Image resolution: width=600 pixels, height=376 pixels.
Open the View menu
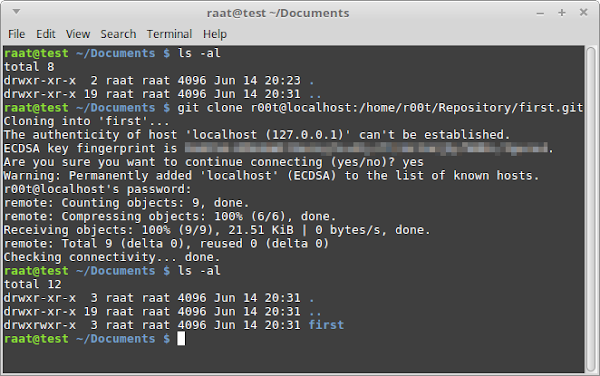(x=78, y=34)
